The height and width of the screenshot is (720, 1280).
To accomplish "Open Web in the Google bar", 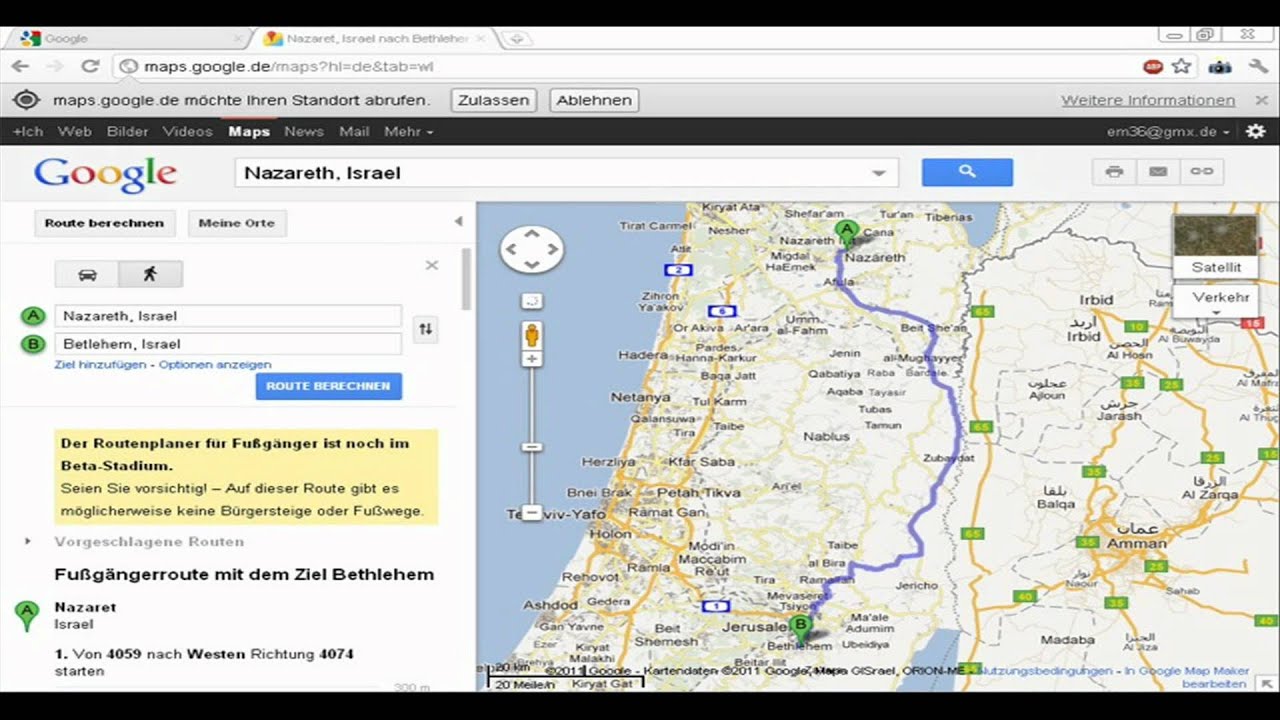I will (75, 131).
